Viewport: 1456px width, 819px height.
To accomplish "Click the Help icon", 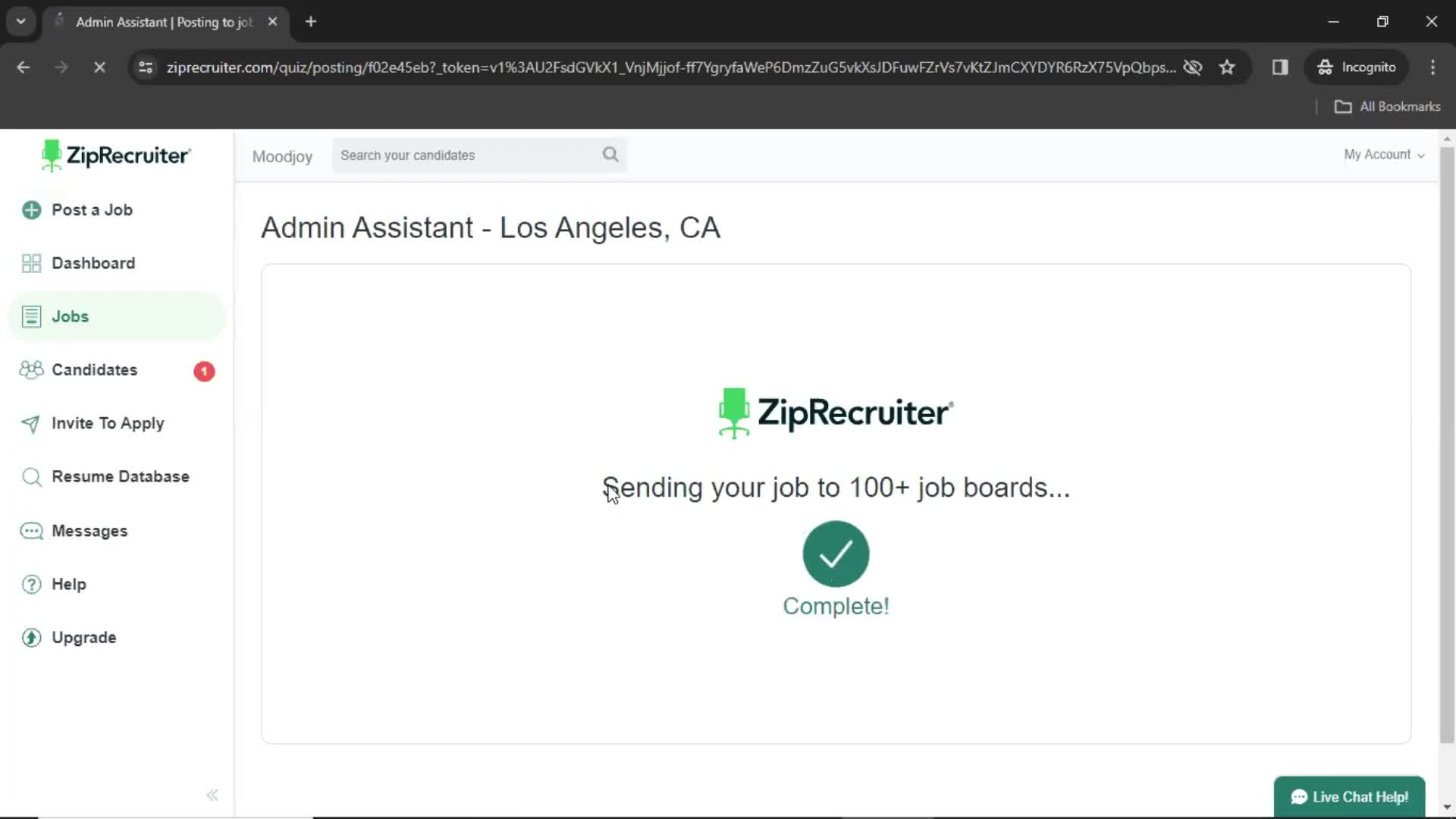I will [x=31, y=584].
